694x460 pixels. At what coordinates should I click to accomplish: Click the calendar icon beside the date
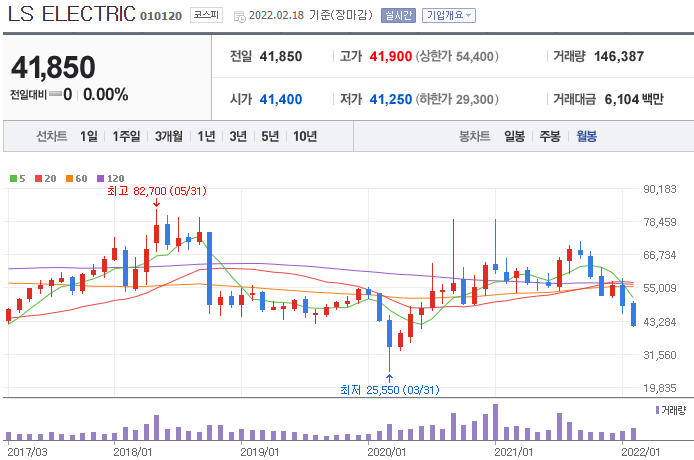[239, 17]
